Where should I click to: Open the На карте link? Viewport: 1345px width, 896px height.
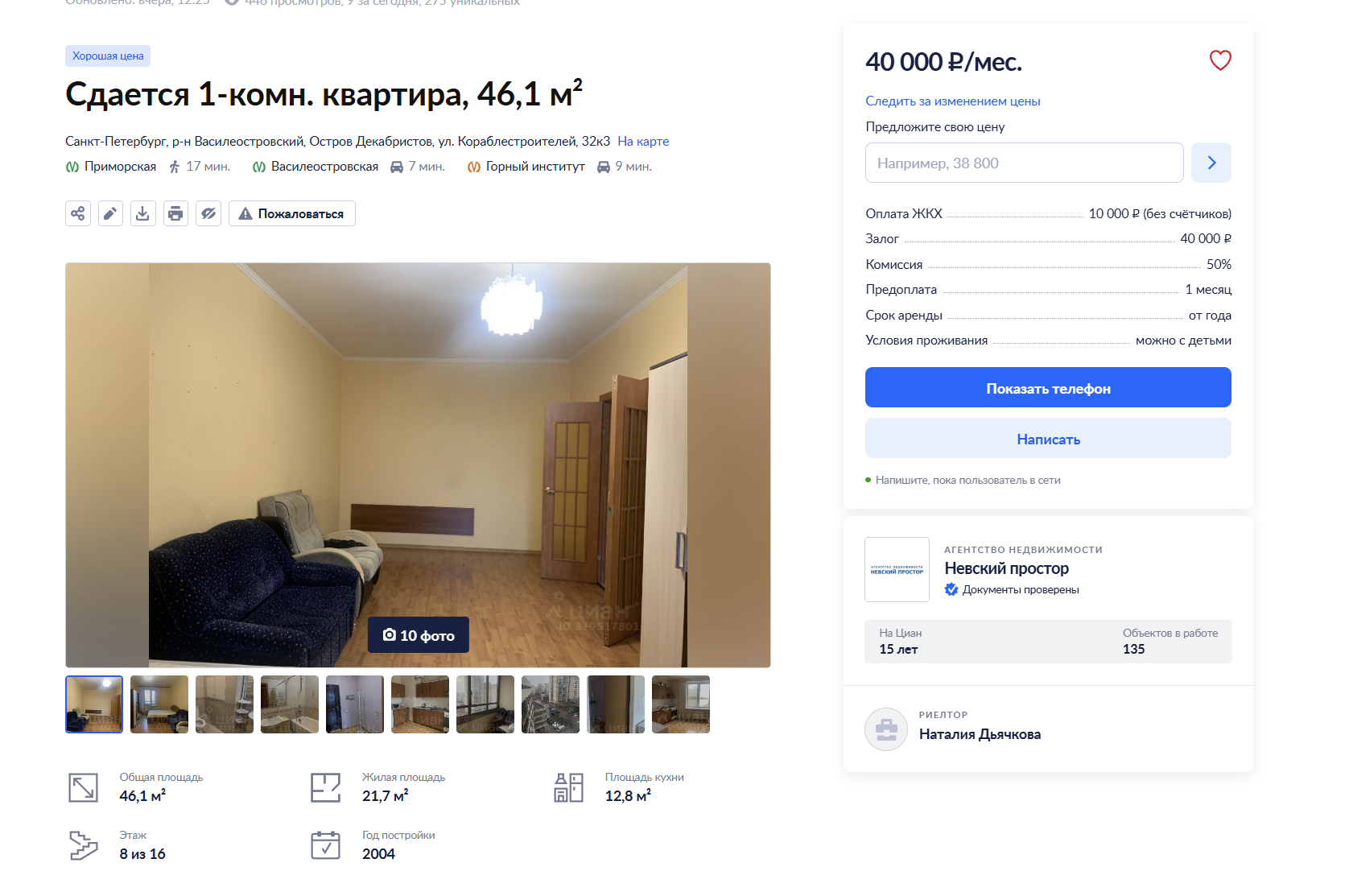[x=643, y=141]
